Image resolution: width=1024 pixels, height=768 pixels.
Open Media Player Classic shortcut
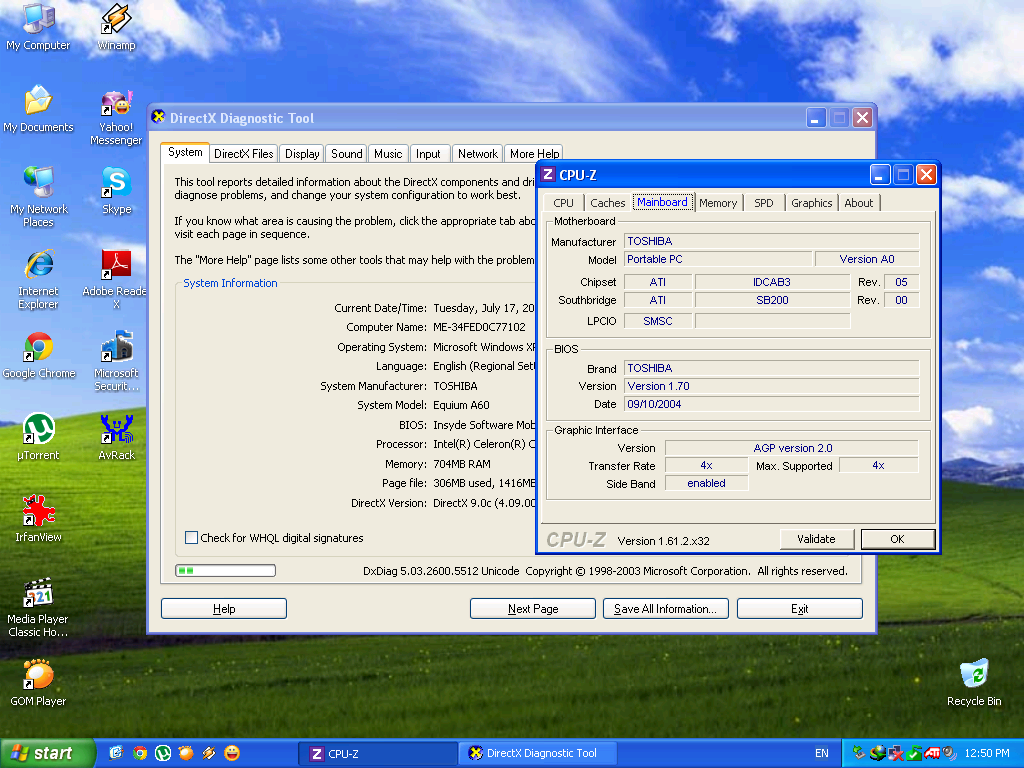point(38,607)
